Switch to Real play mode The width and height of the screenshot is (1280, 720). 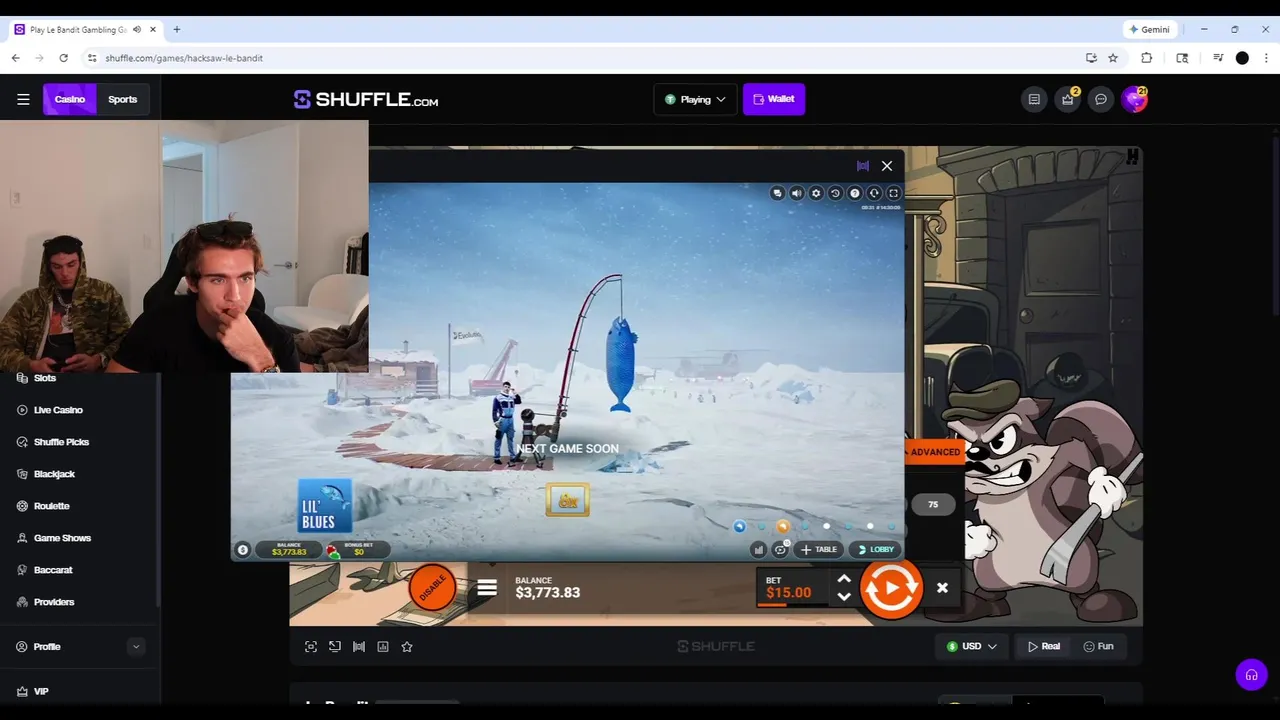[1044, 646]
